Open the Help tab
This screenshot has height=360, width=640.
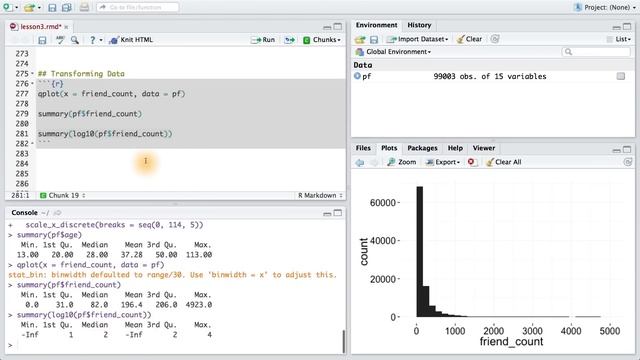455,148
